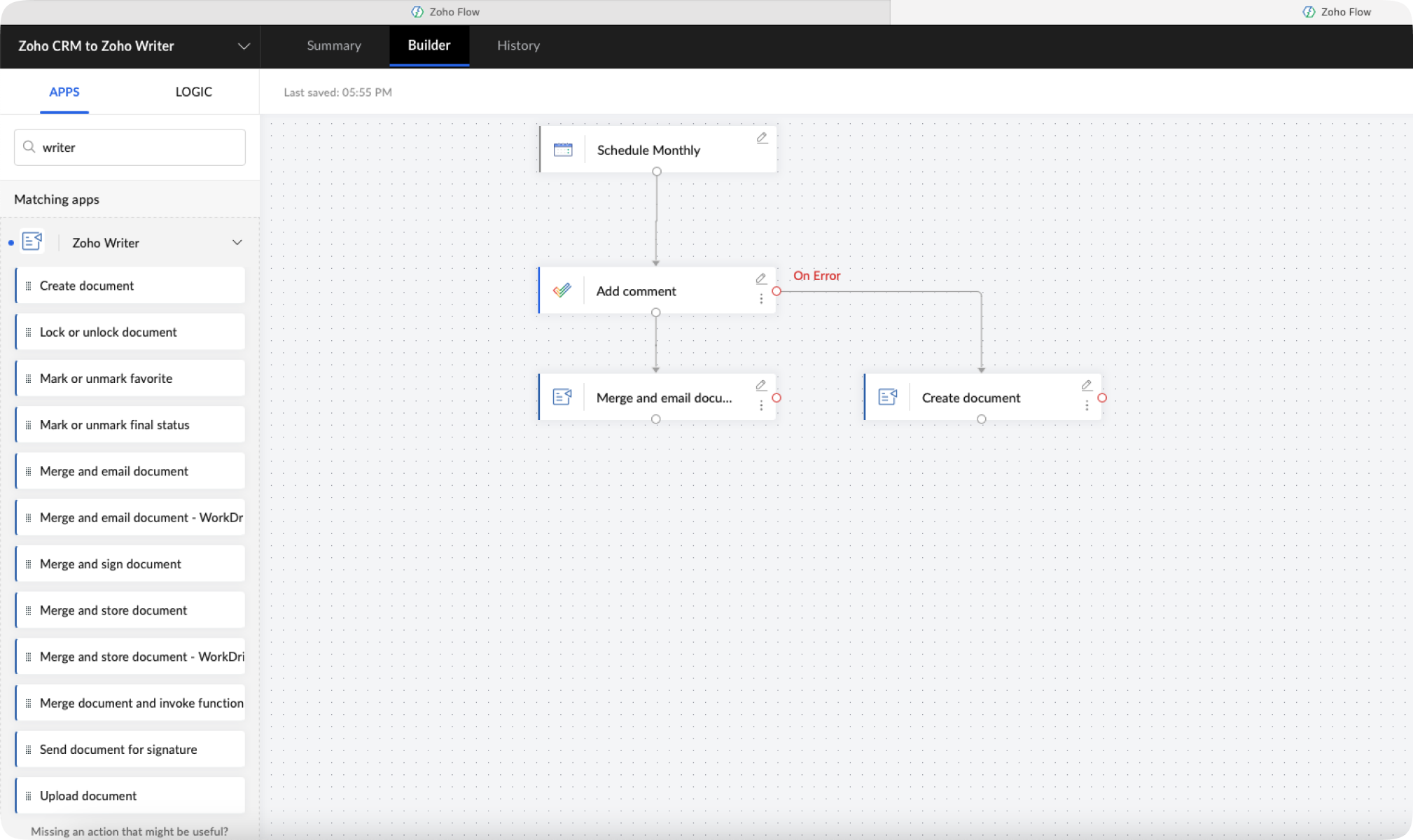The image size is (1413, 840).
Task: Open three-dot menu on Add comment node
Action: (761, 299)
